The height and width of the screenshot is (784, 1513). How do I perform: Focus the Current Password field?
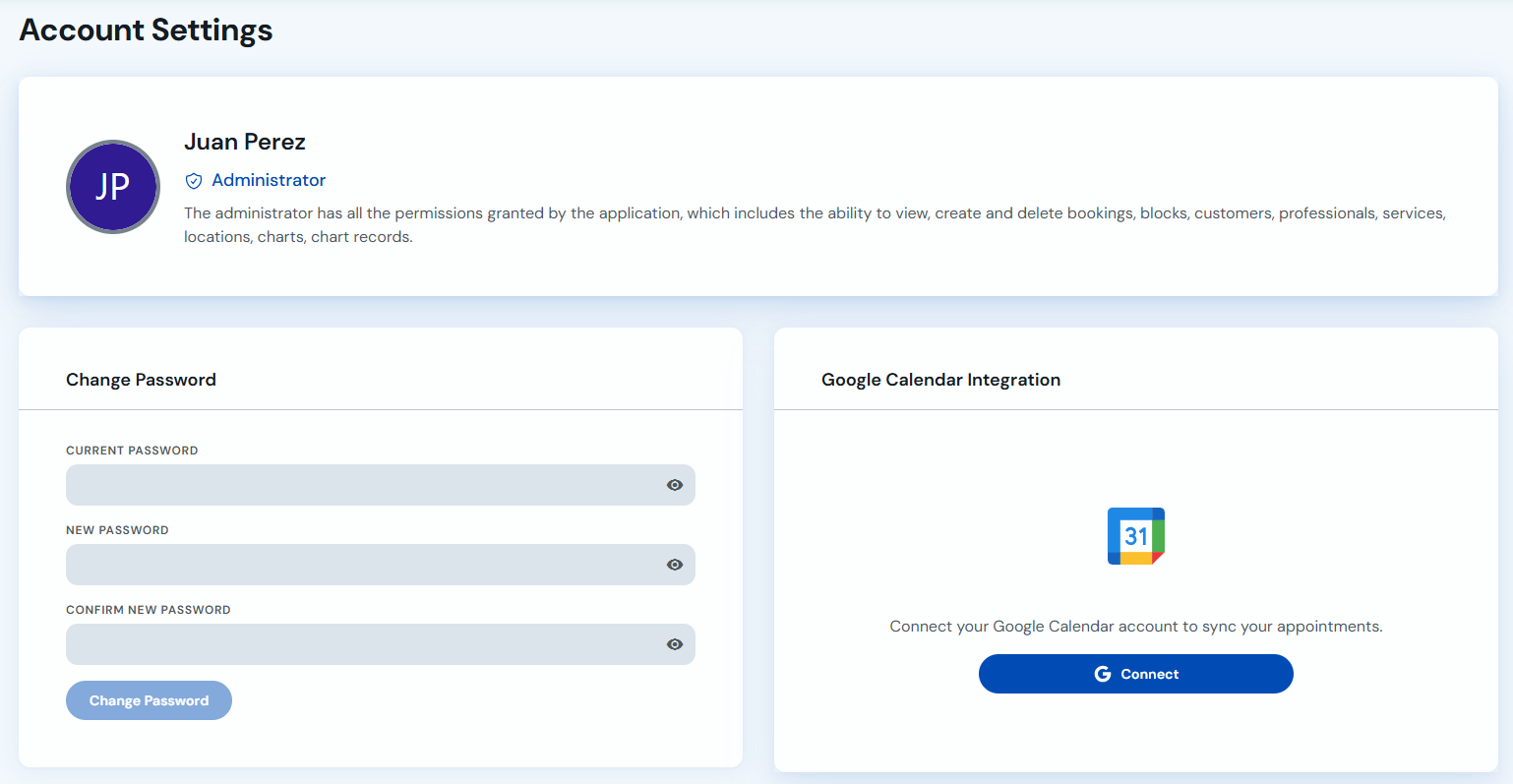[381, 485]
